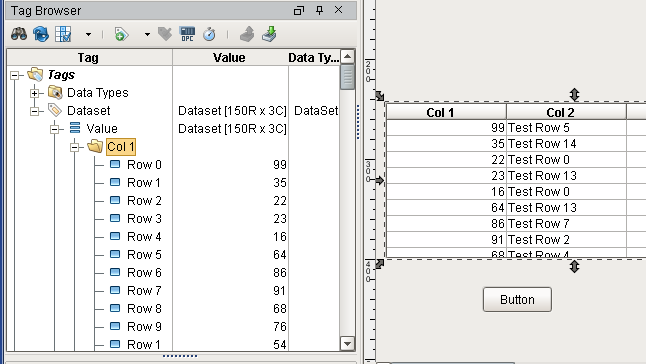
Task: Click Value's Dataset [150R x 3C] cell
Action: pos(232,129)
